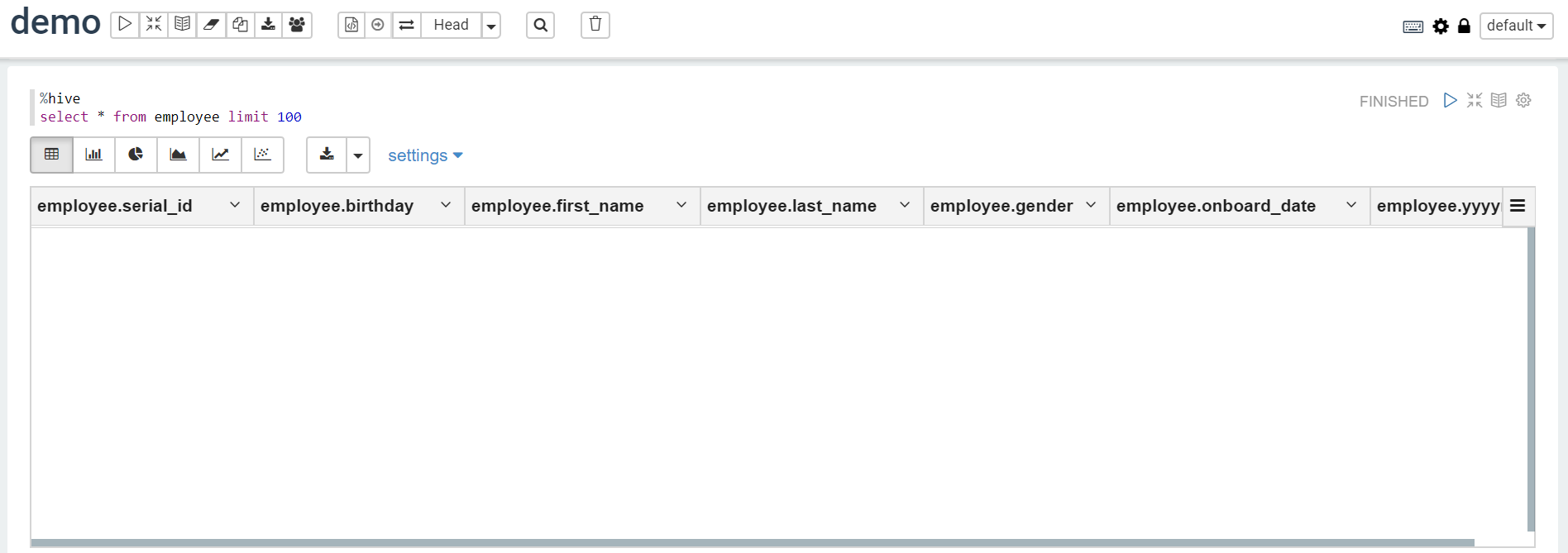Click the clear output eraser icon
This screenshot has height=553, width=1568.
coord(211,25)
